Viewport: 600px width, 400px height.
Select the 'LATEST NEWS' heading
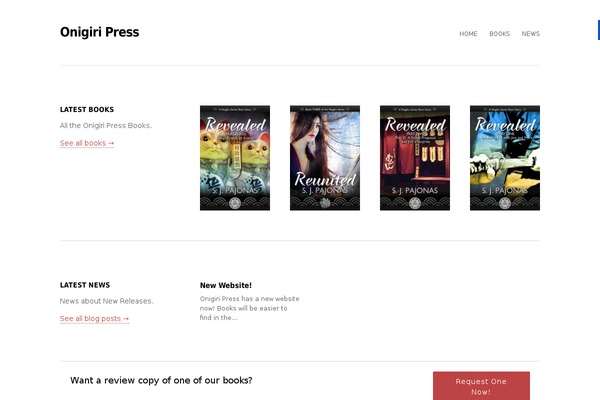pyautogui.click(x=85, y=285)
